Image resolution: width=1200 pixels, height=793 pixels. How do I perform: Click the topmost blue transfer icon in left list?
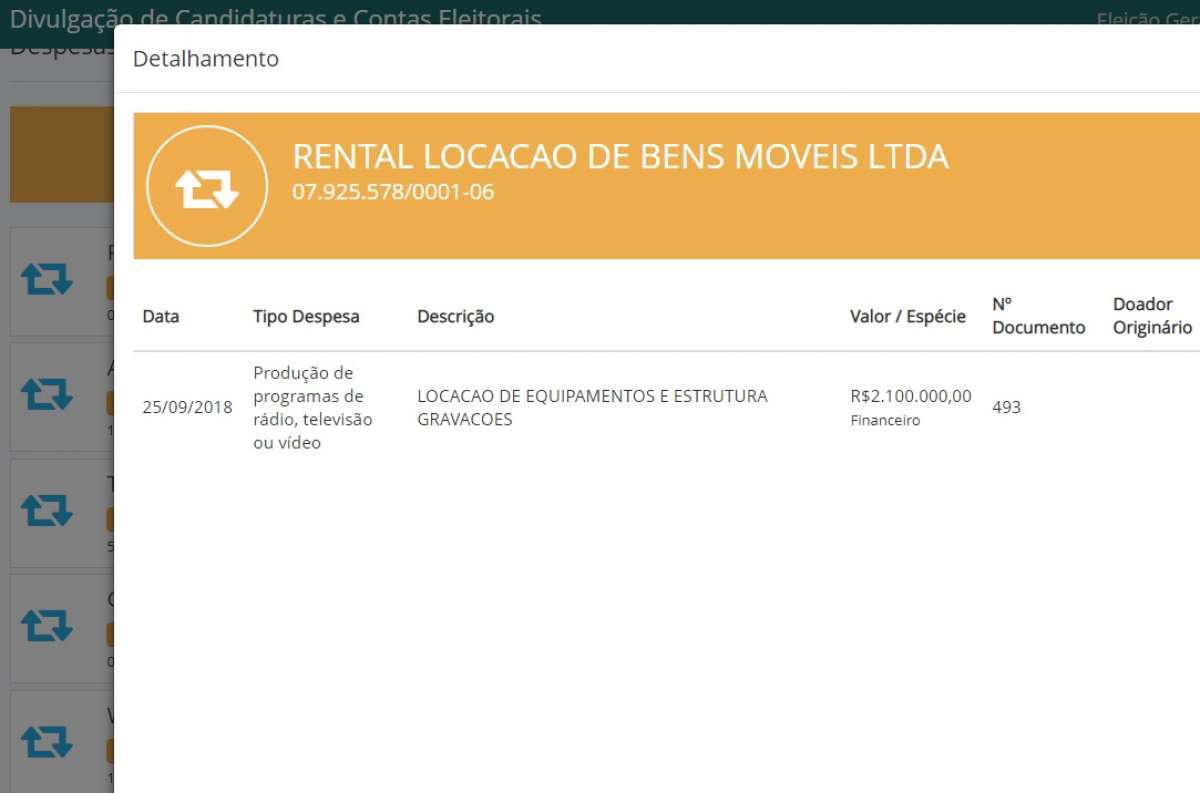click(47, 280)
